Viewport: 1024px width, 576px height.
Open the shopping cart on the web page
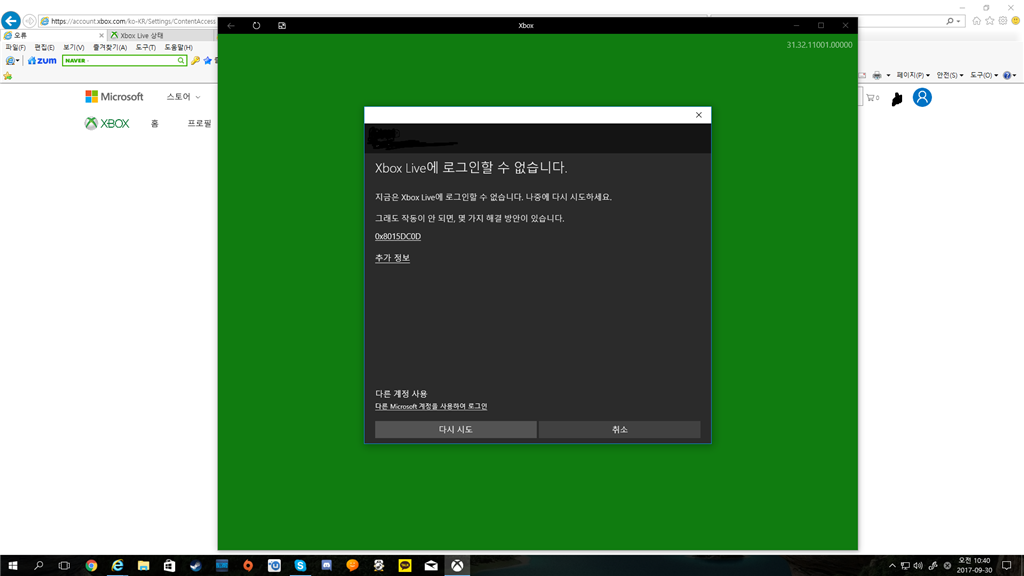(872, 98)
